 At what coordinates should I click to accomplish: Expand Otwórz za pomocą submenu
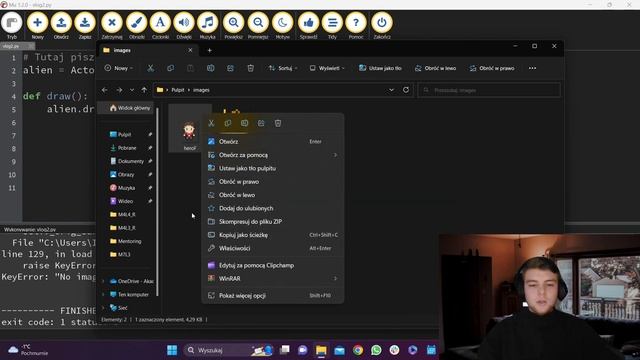click(273, 155)
